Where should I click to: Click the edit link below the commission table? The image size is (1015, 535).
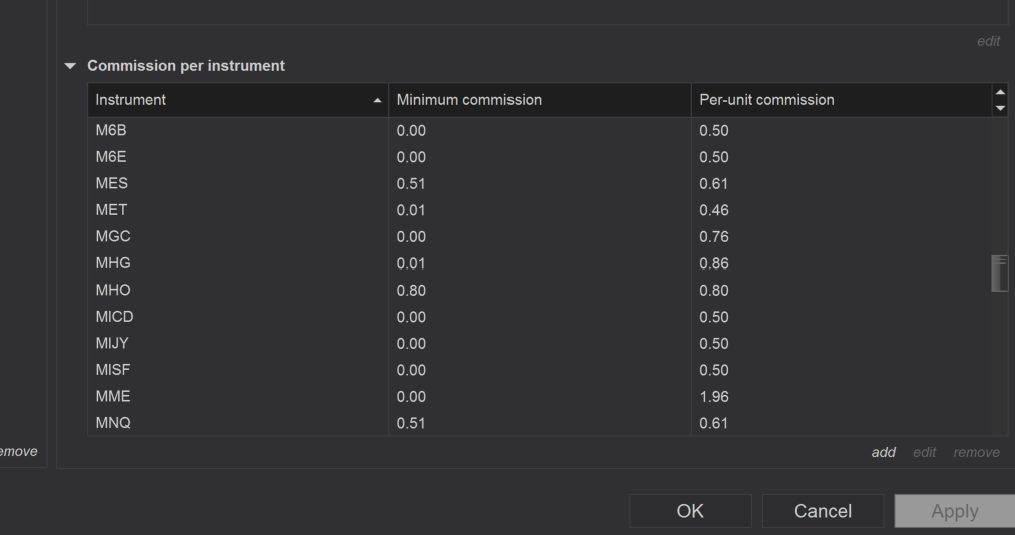coord(925,452)
